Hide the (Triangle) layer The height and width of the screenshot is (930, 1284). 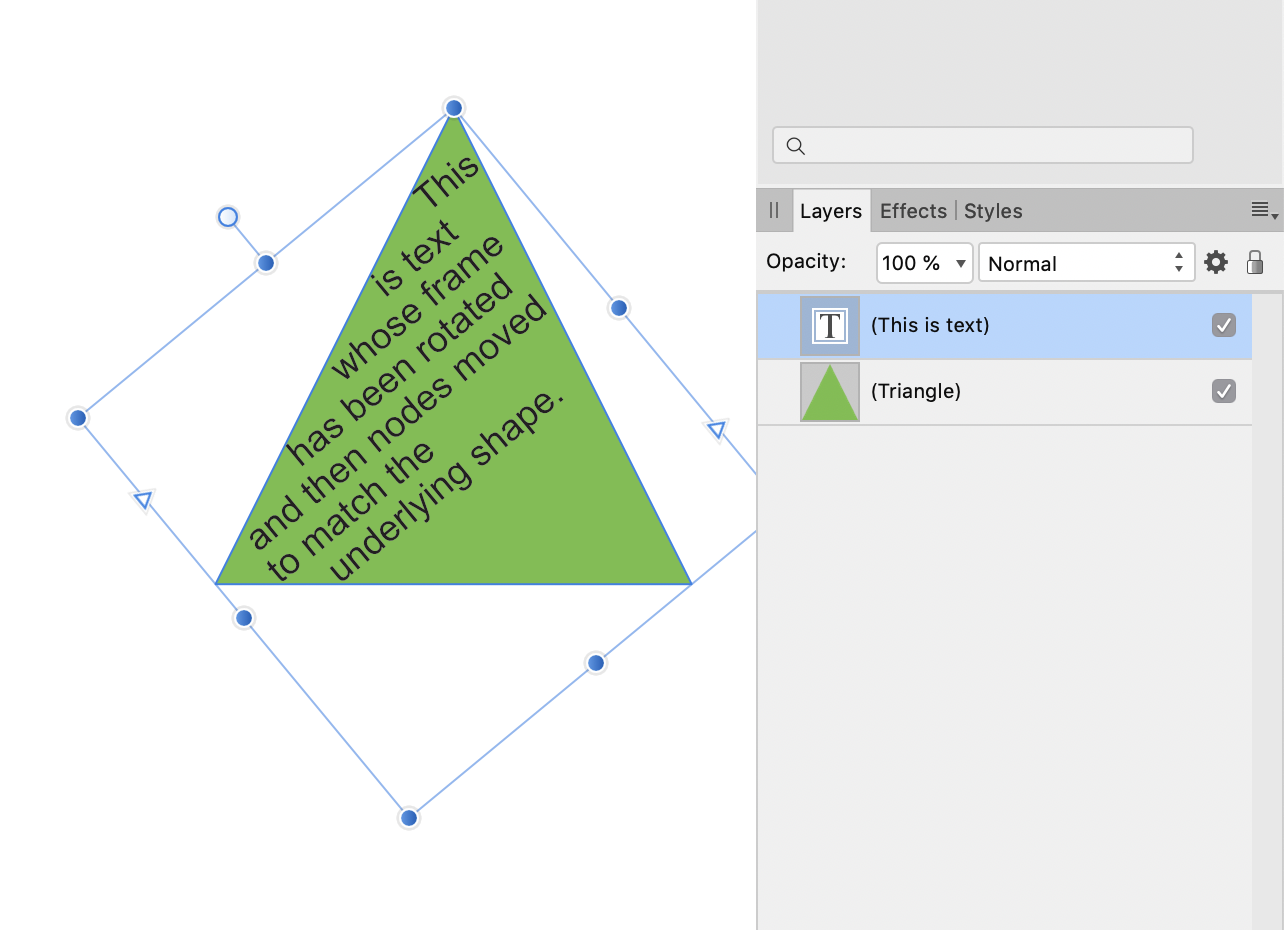click(1224, 391)
